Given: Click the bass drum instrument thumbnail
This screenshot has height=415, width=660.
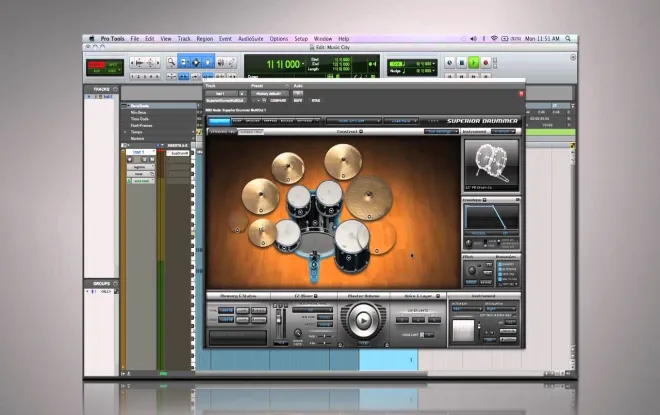Looking at the screenshot, I should coord(491,163).
